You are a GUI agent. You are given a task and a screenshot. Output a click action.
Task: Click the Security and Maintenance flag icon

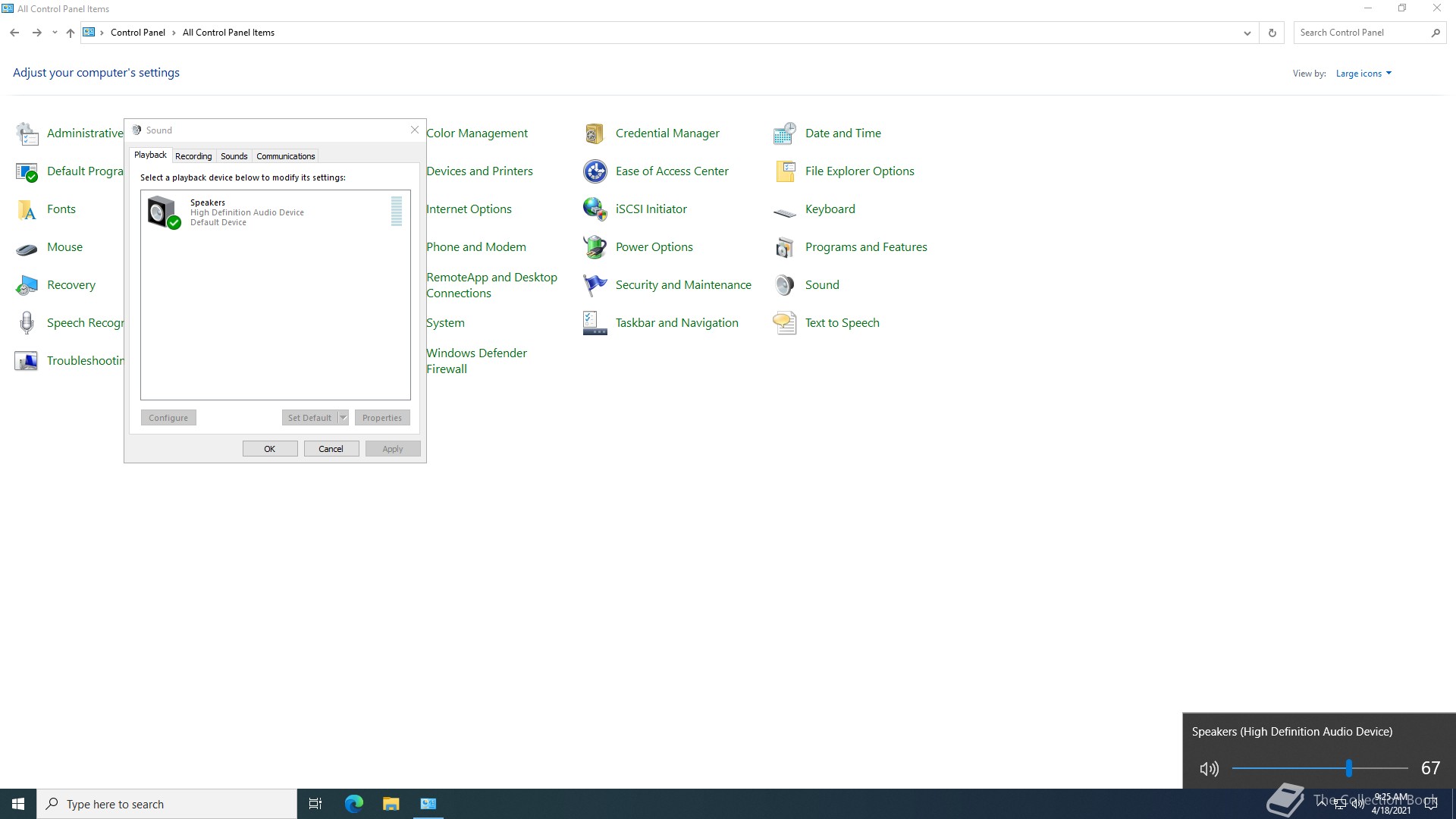point(595,285)
